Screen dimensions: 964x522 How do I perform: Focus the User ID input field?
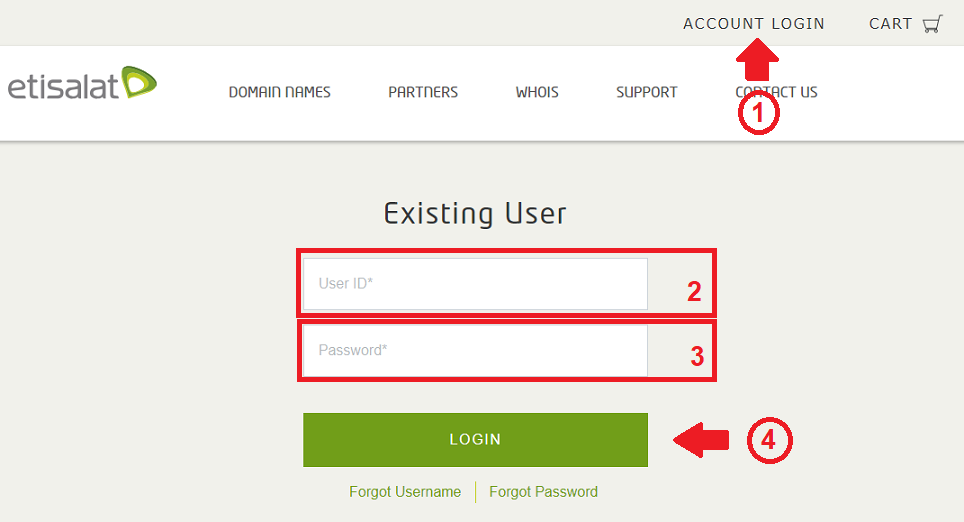[475, 284]
